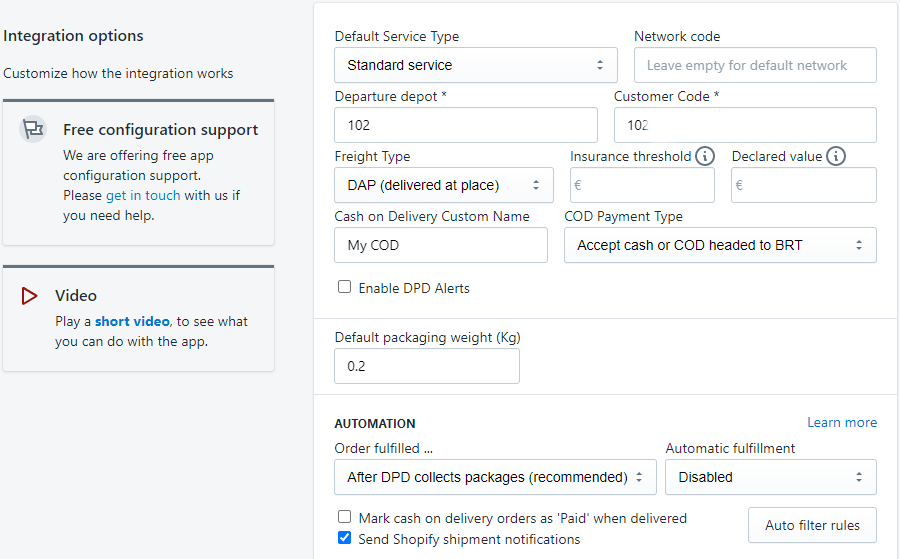Follow the get in touch link
The width and height of the screenshot is (900, 559).
[143, 196]
